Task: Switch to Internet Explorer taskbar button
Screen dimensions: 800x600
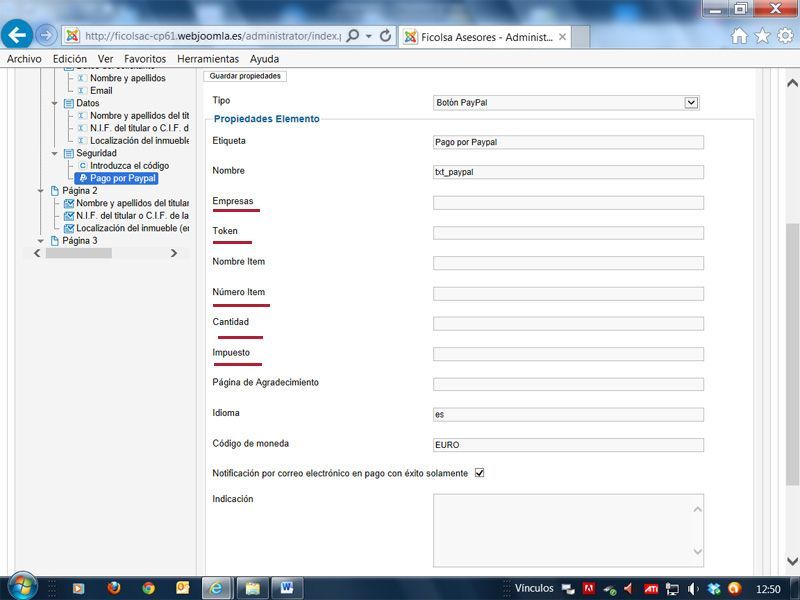Action: pyautogui.click(x=217, y=588)
